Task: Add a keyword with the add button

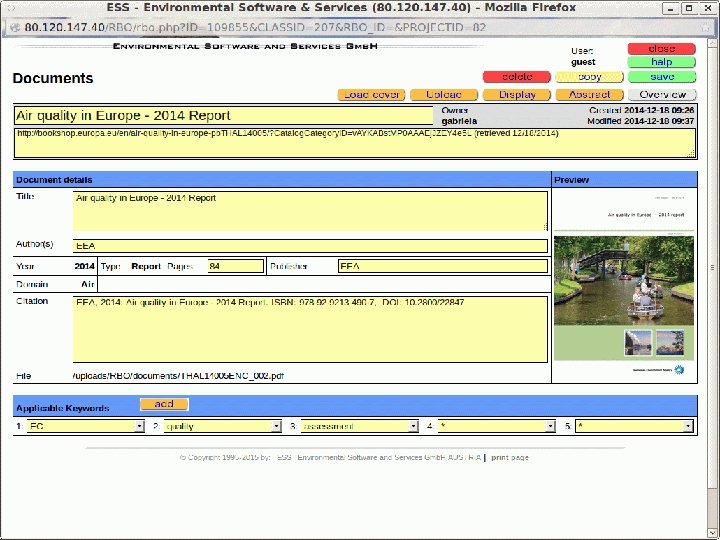Action: tap(164, 404)
